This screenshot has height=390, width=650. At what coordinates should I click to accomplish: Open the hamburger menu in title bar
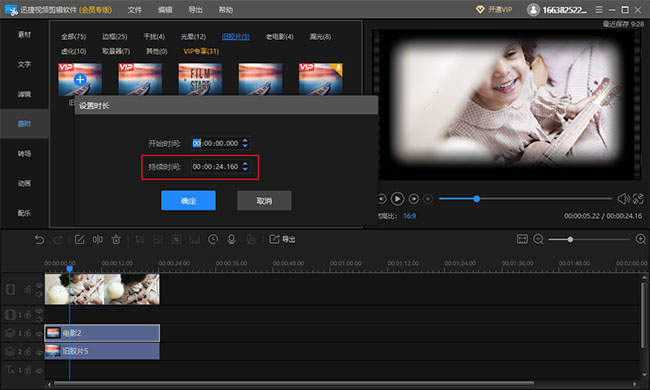point(599,10)
